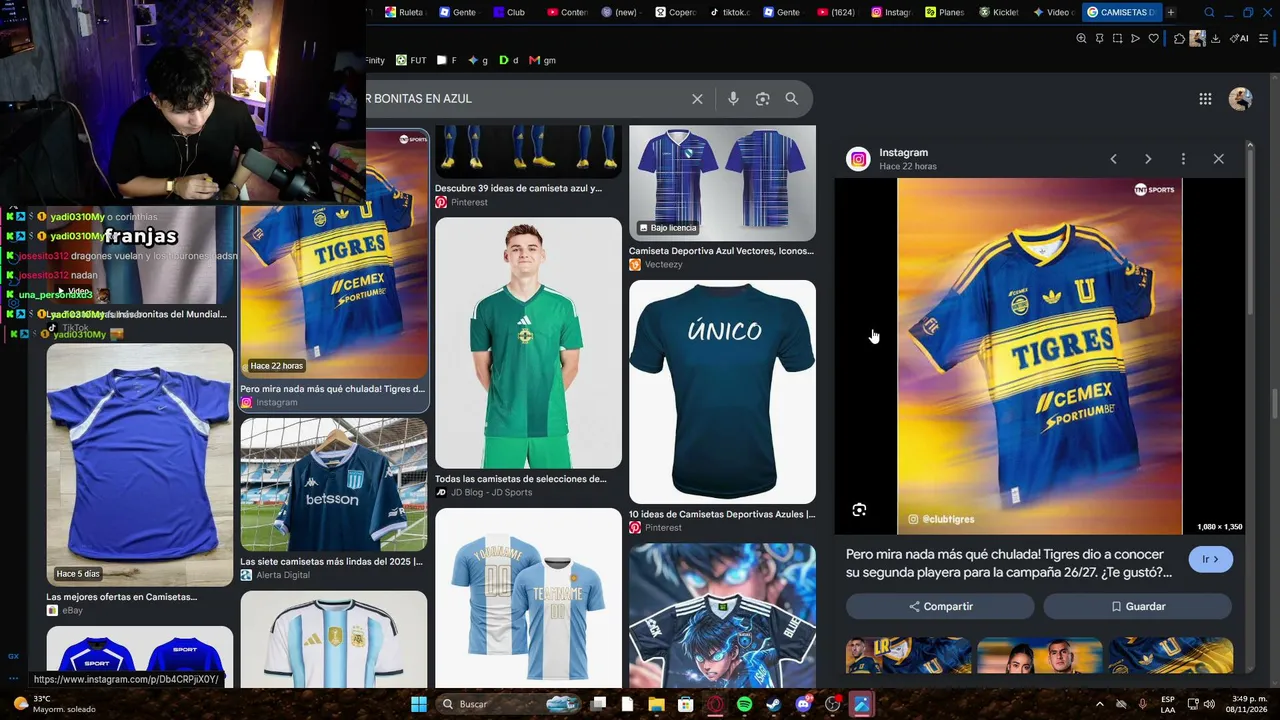Open the browser extensions icon

[x=1179, y=39]
